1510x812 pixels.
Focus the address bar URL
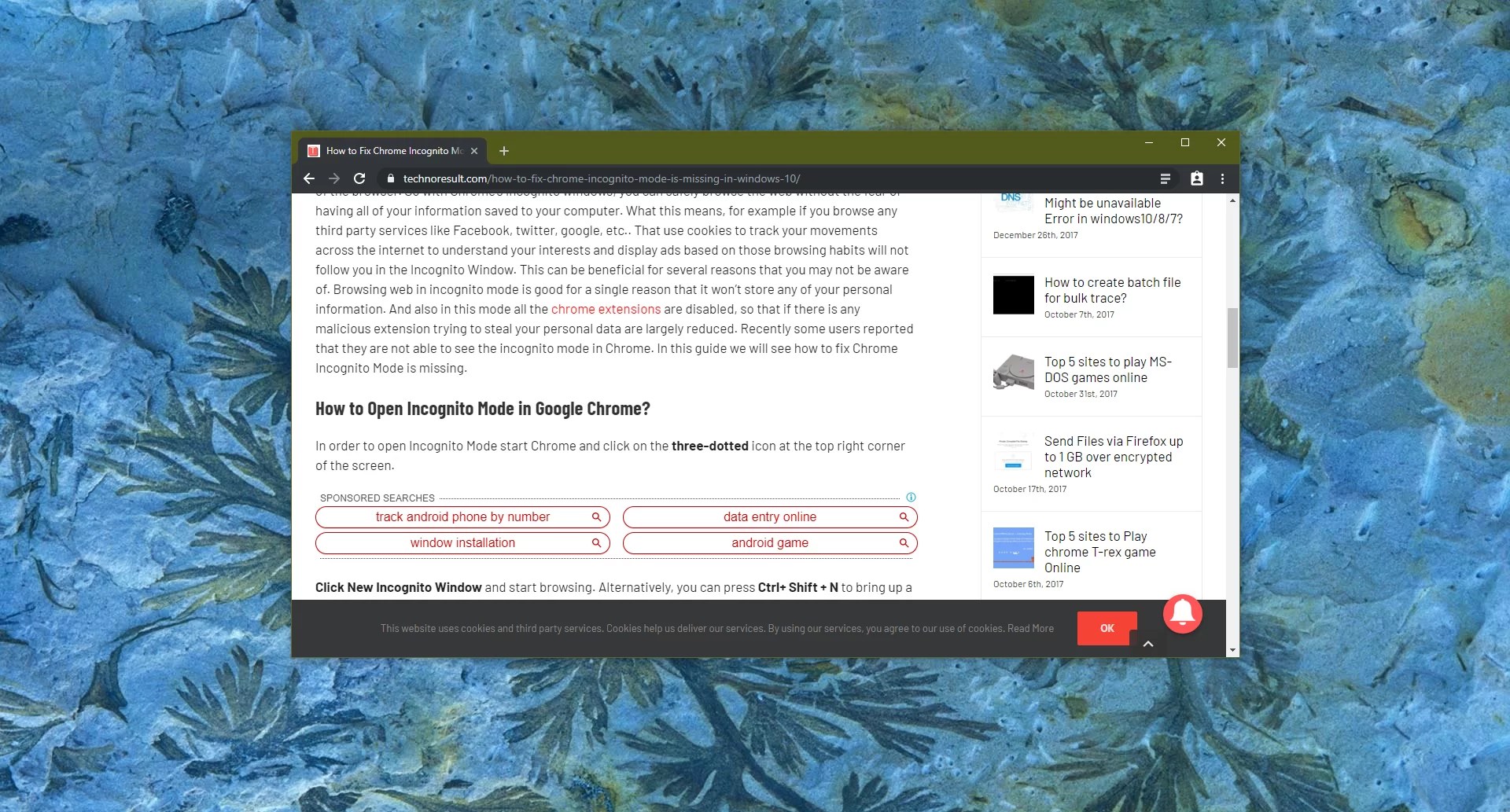coord(602,178)
